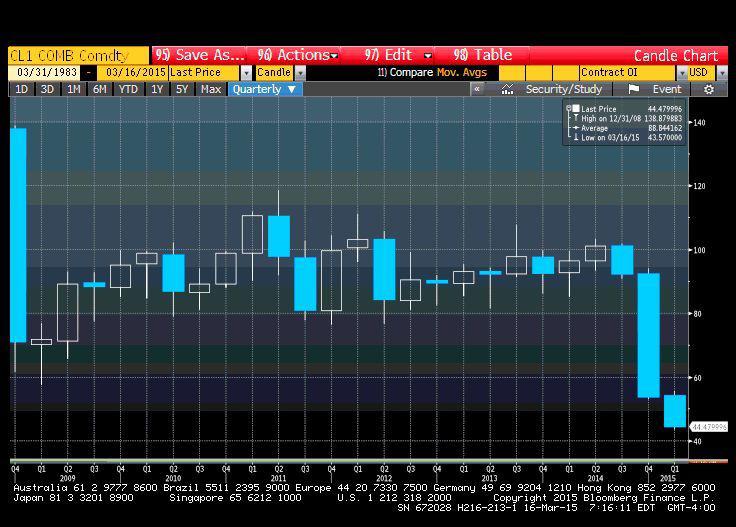Click the 2011 year axis label
This screenshot has width=736, height=527.
278,478
